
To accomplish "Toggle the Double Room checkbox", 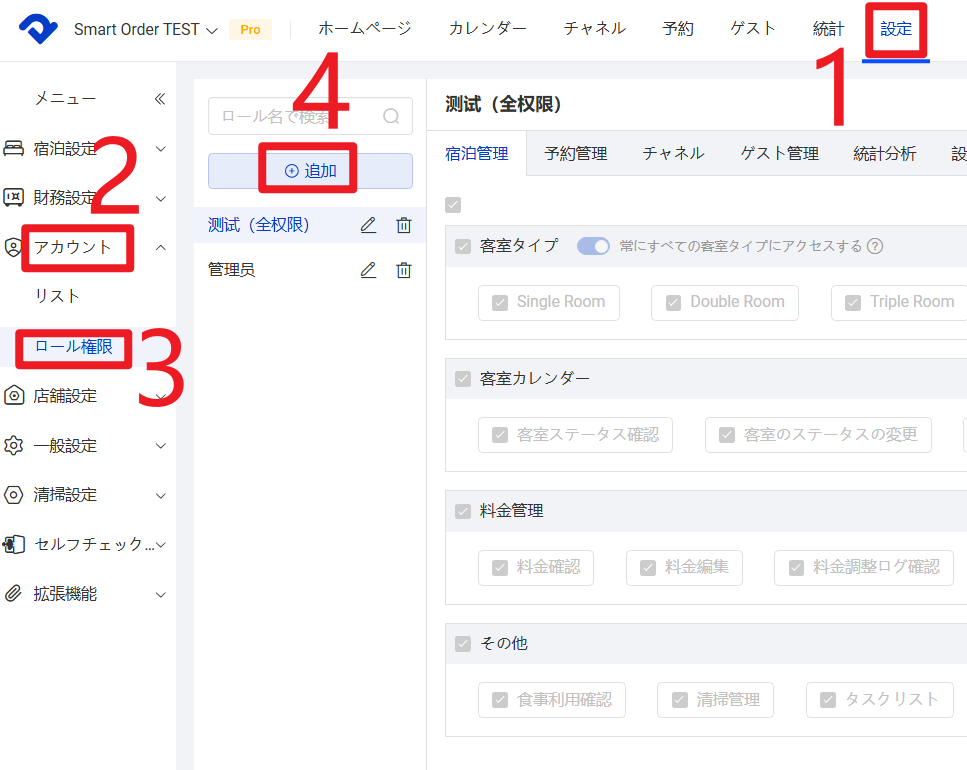I will pyautogui.click(x=673, y=303).
